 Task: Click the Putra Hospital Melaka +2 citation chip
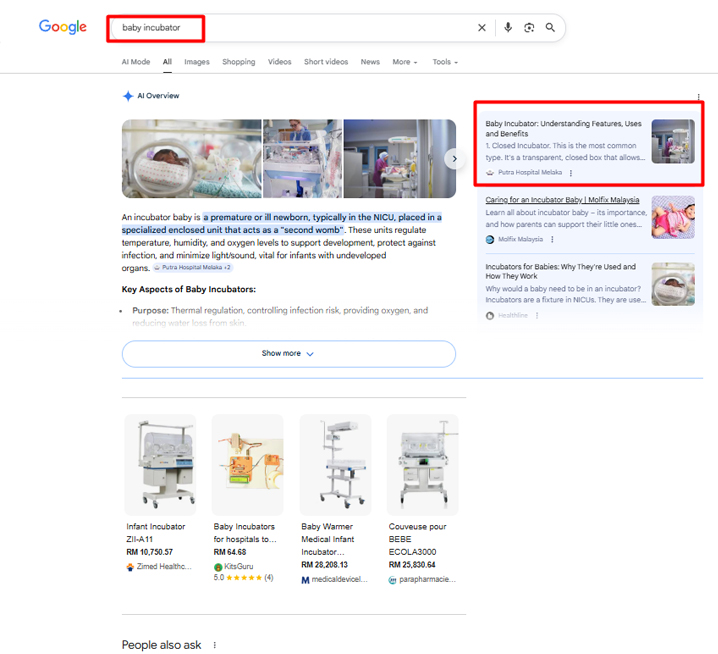click(x=192, y=267)
